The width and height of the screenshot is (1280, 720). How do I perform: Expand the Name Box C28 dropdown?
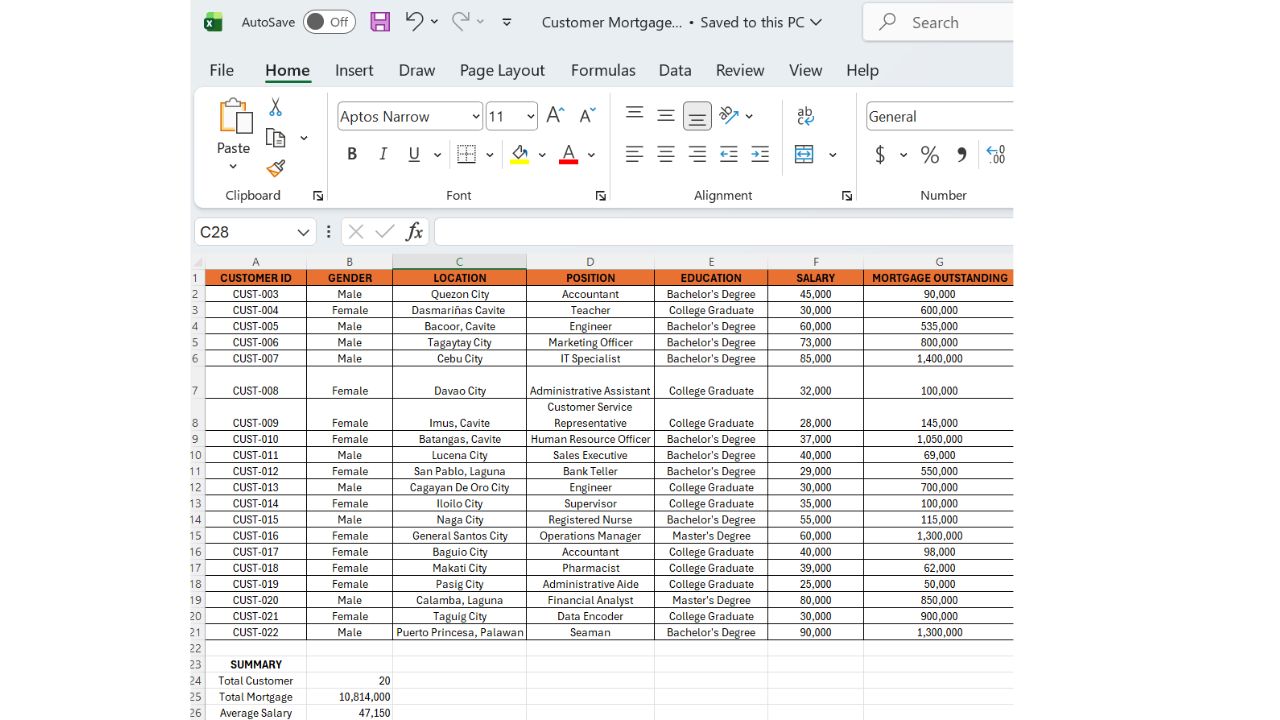tap(303, 232)
